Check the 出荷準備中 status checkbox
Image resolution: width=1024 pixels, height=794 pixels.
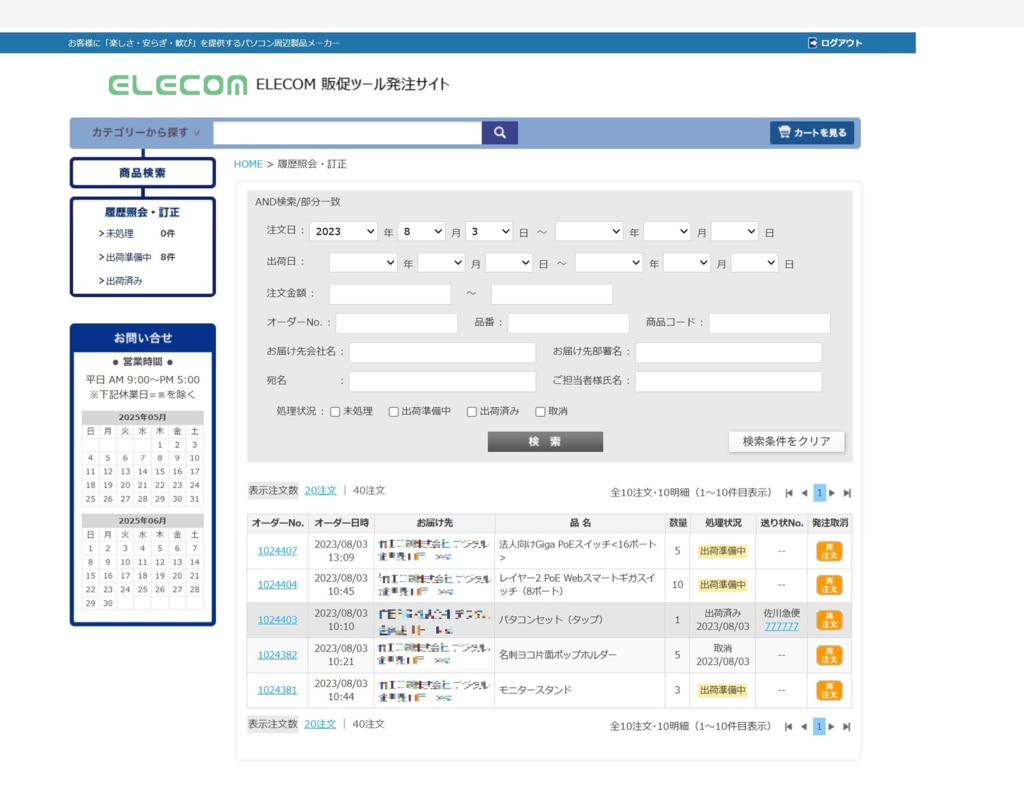pyautogui.click(x=394, y=412)
